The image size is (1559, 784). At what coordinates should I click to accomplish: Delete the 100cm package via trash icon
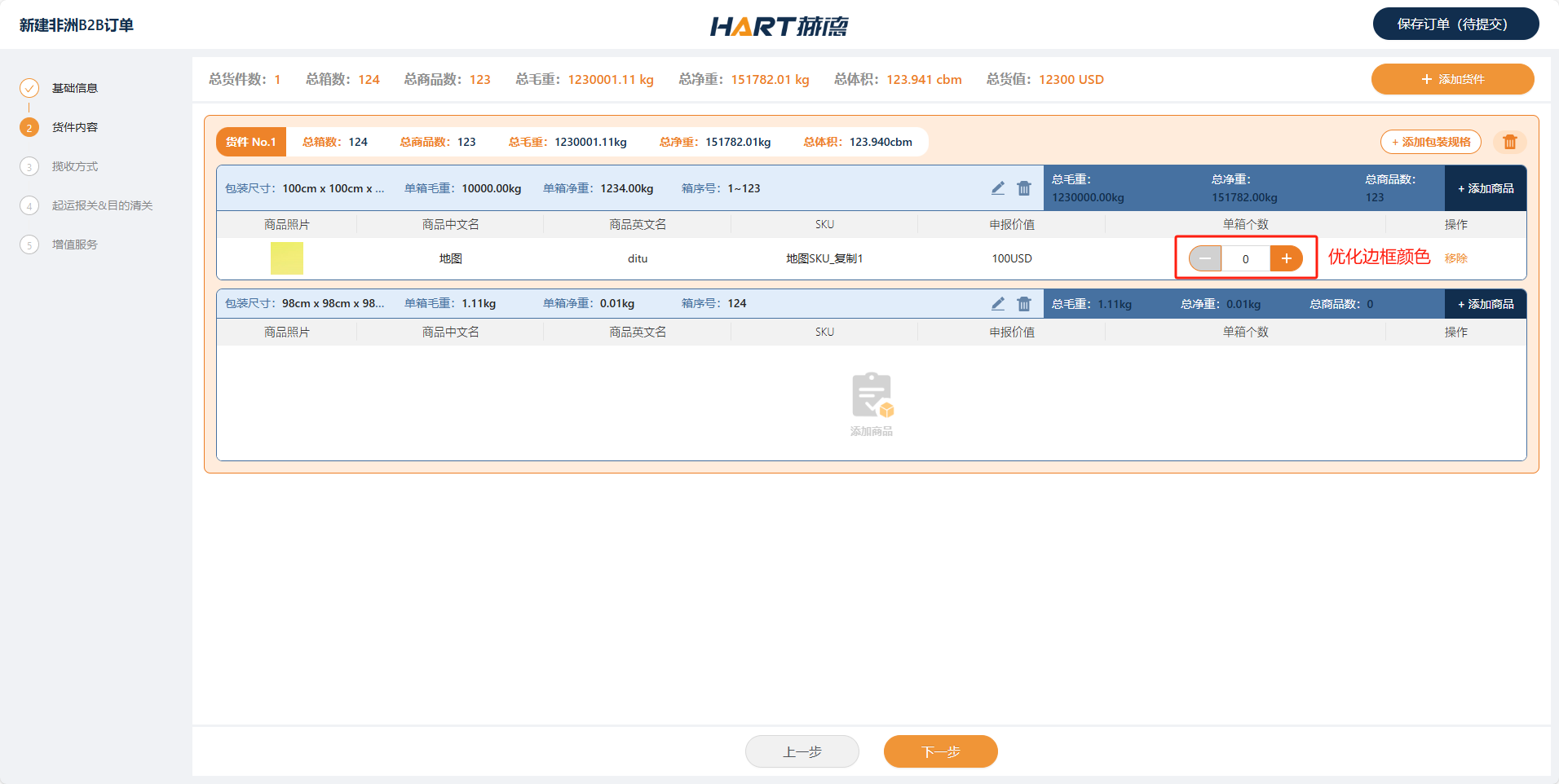pos(1024,188)
